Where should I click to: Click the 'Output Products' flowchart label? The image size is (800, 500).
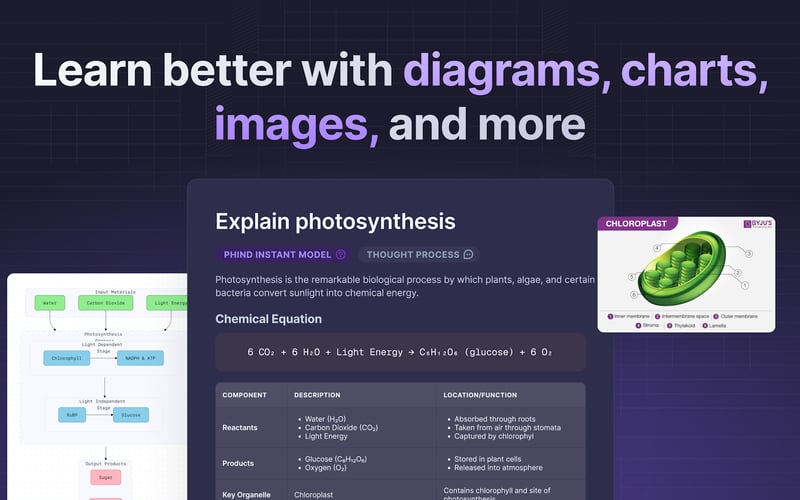106,464
